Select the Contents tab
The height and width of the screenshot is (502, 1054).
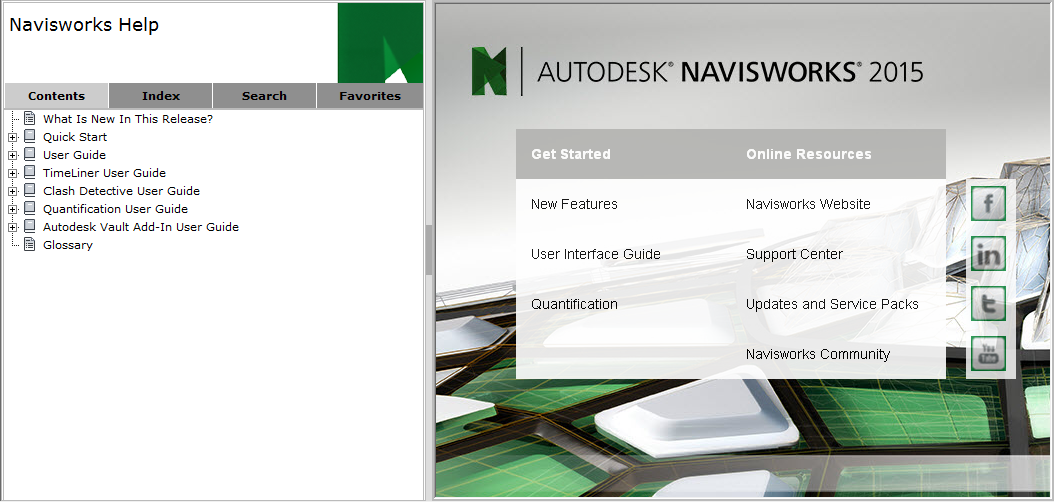pyautogui.click(x=56, y=96)
